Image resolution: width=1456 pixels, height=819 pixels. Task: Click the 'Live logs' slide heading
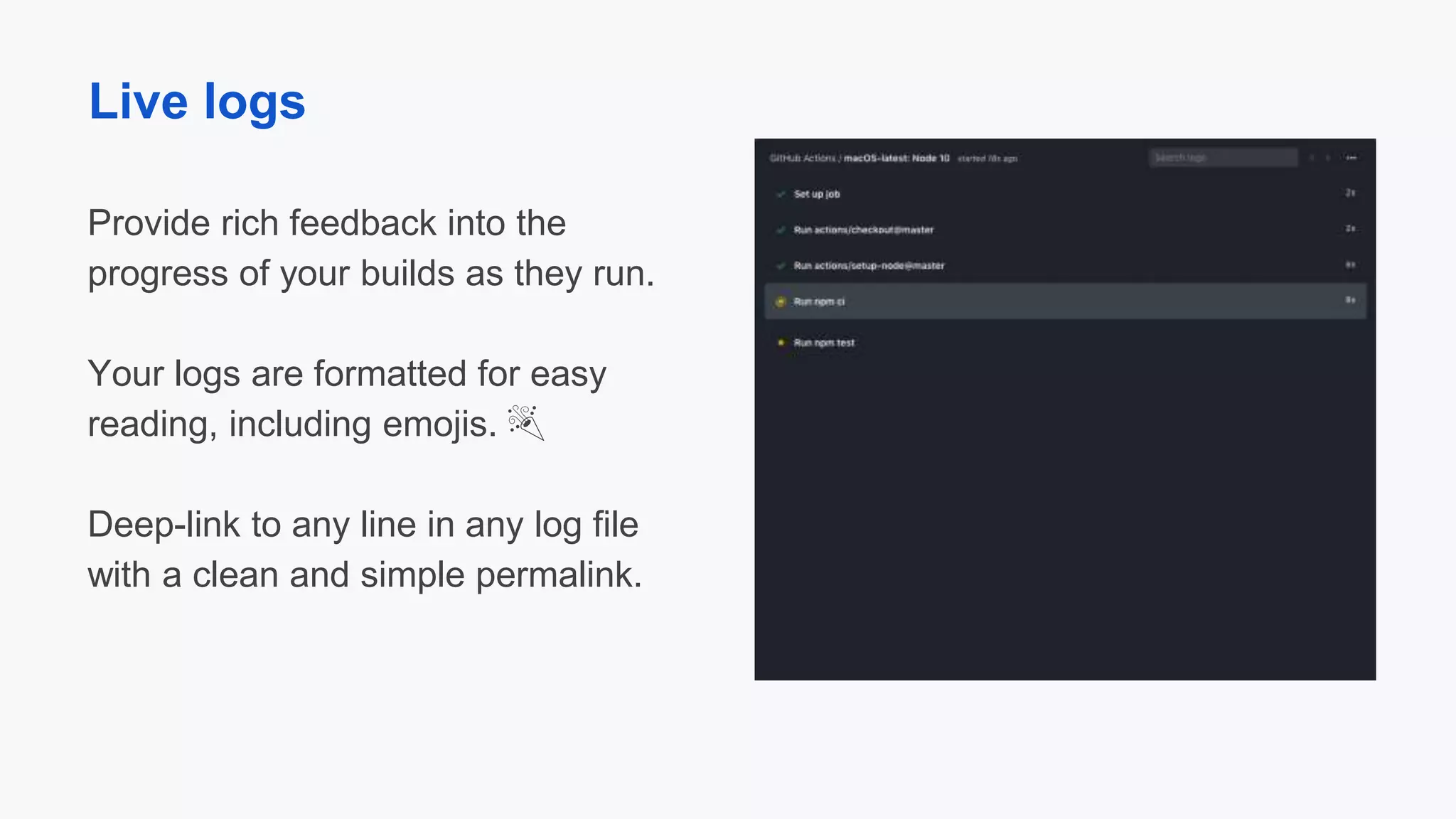[x=197, y=102]
